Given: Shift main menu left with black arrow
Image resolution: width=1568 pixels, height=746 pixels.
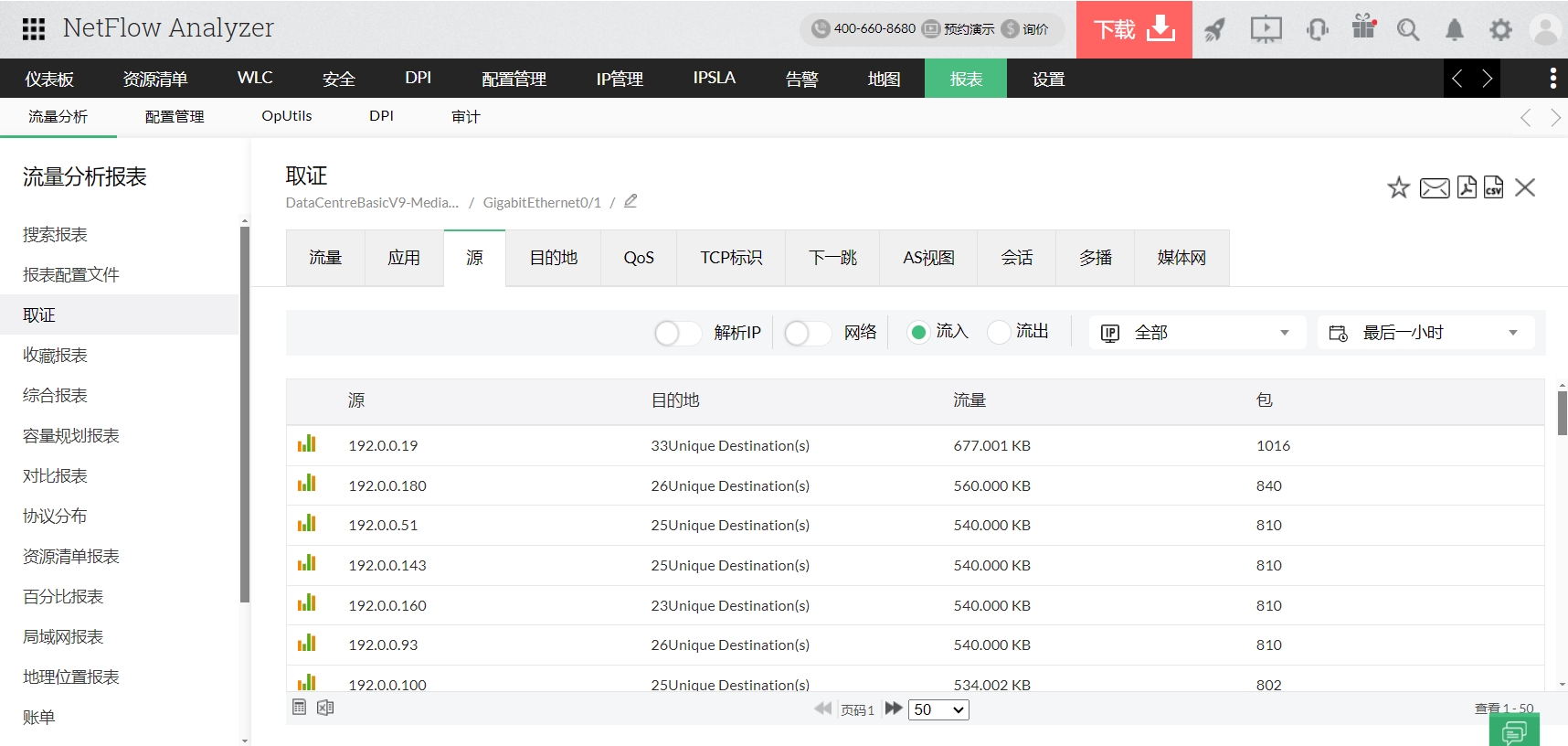Looking at the screenshot, I should (x=1457, y=79).
